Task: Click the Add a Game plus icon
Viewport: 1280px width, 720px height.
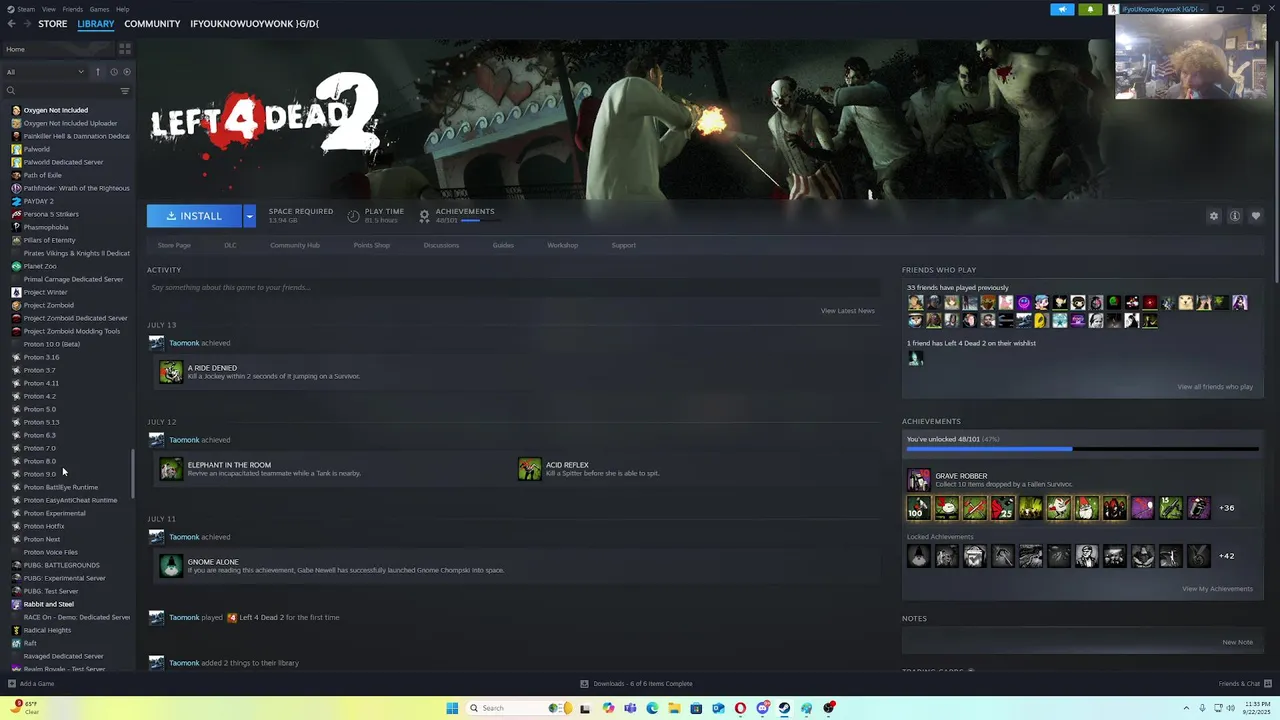Action: [x=12, y=684]
